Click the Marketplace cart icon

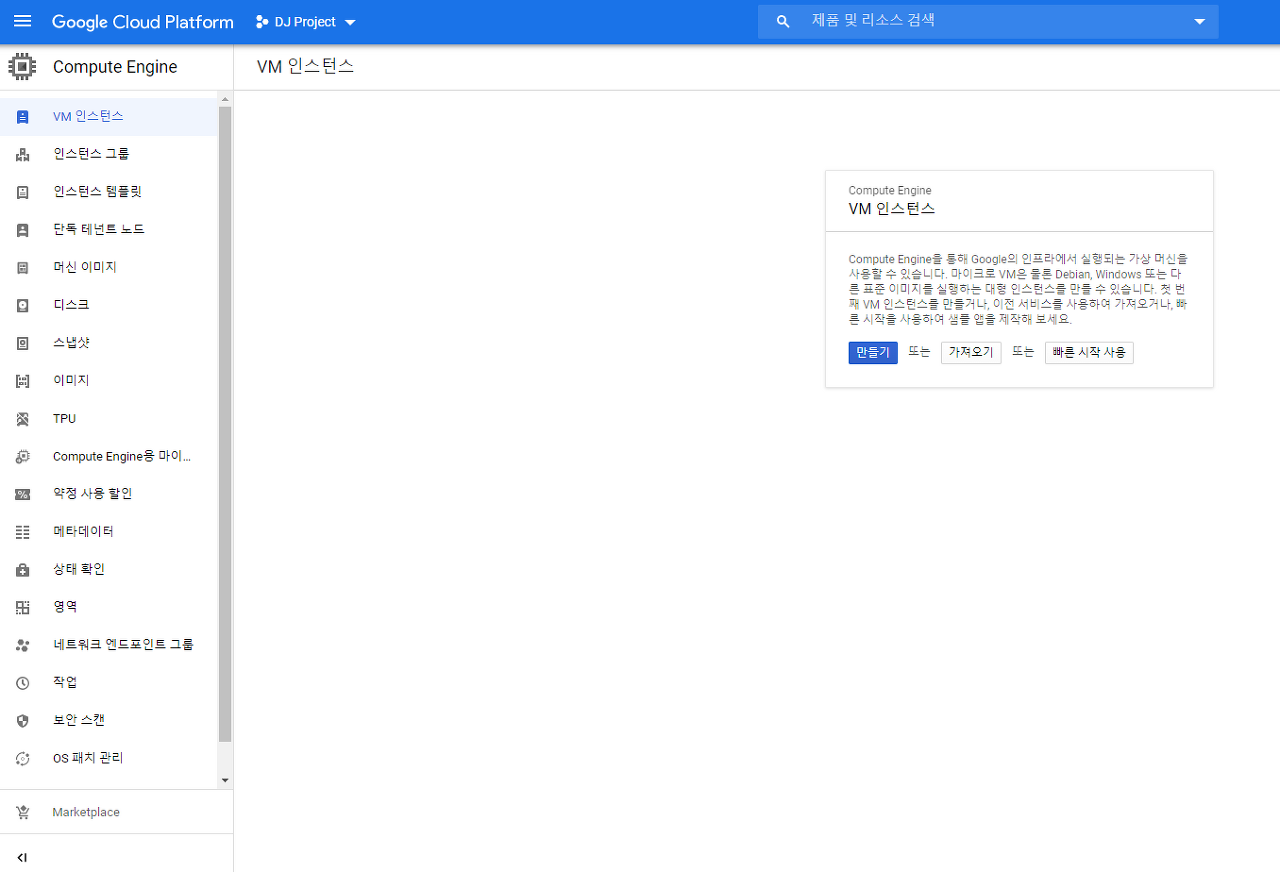pyautogui.click(x=23, y=812)
